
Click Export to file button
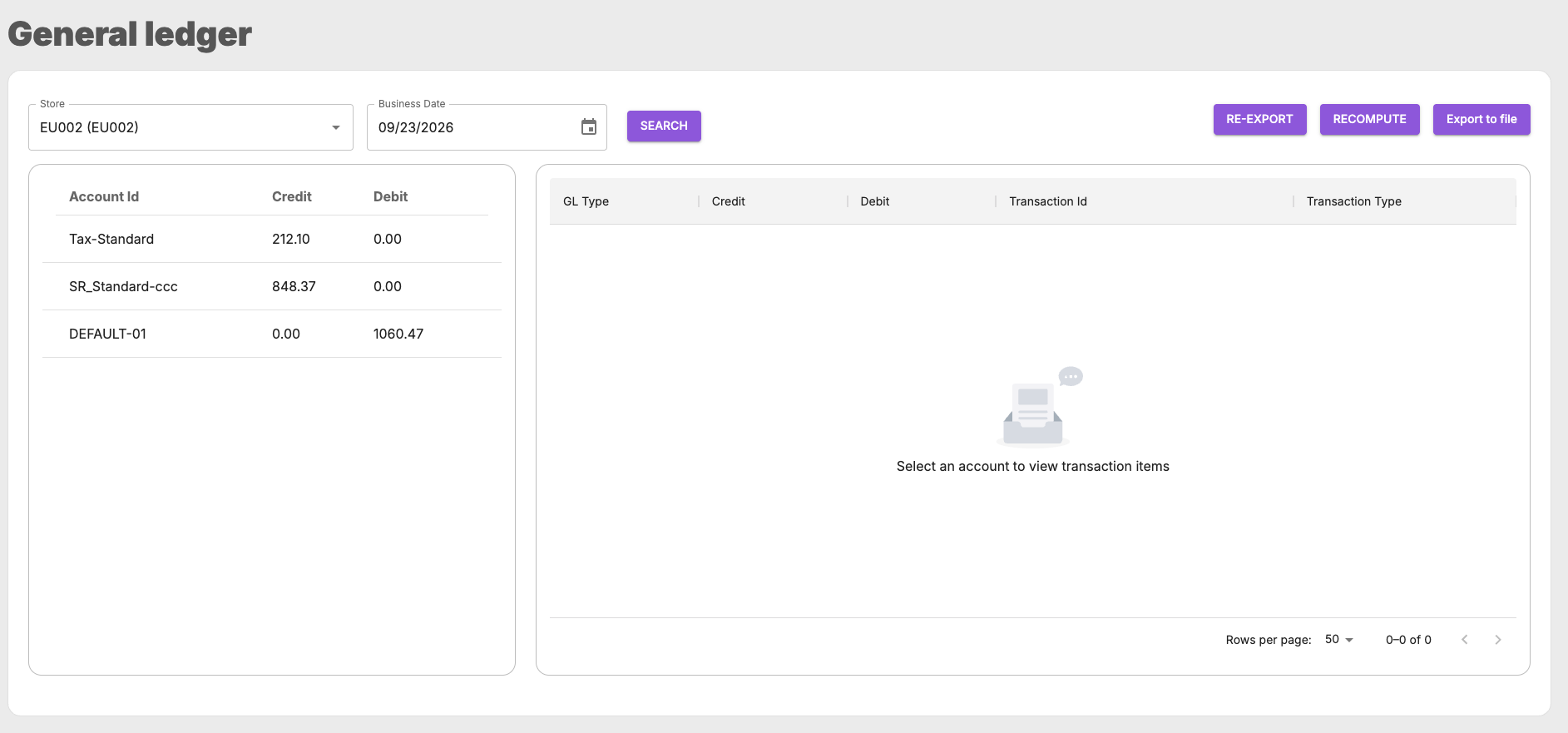pos(1481,119)
